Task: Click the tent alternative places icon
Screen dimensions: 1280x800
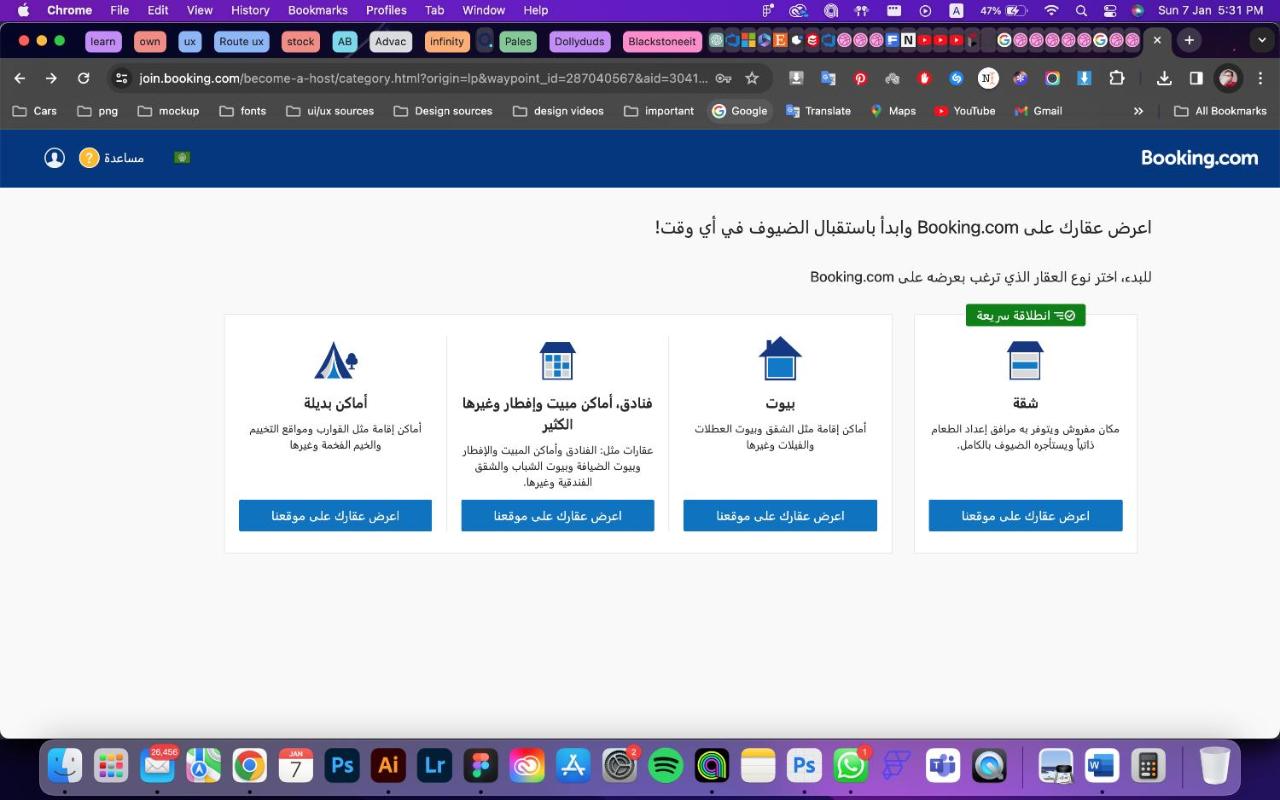Action: pos(335,361)
